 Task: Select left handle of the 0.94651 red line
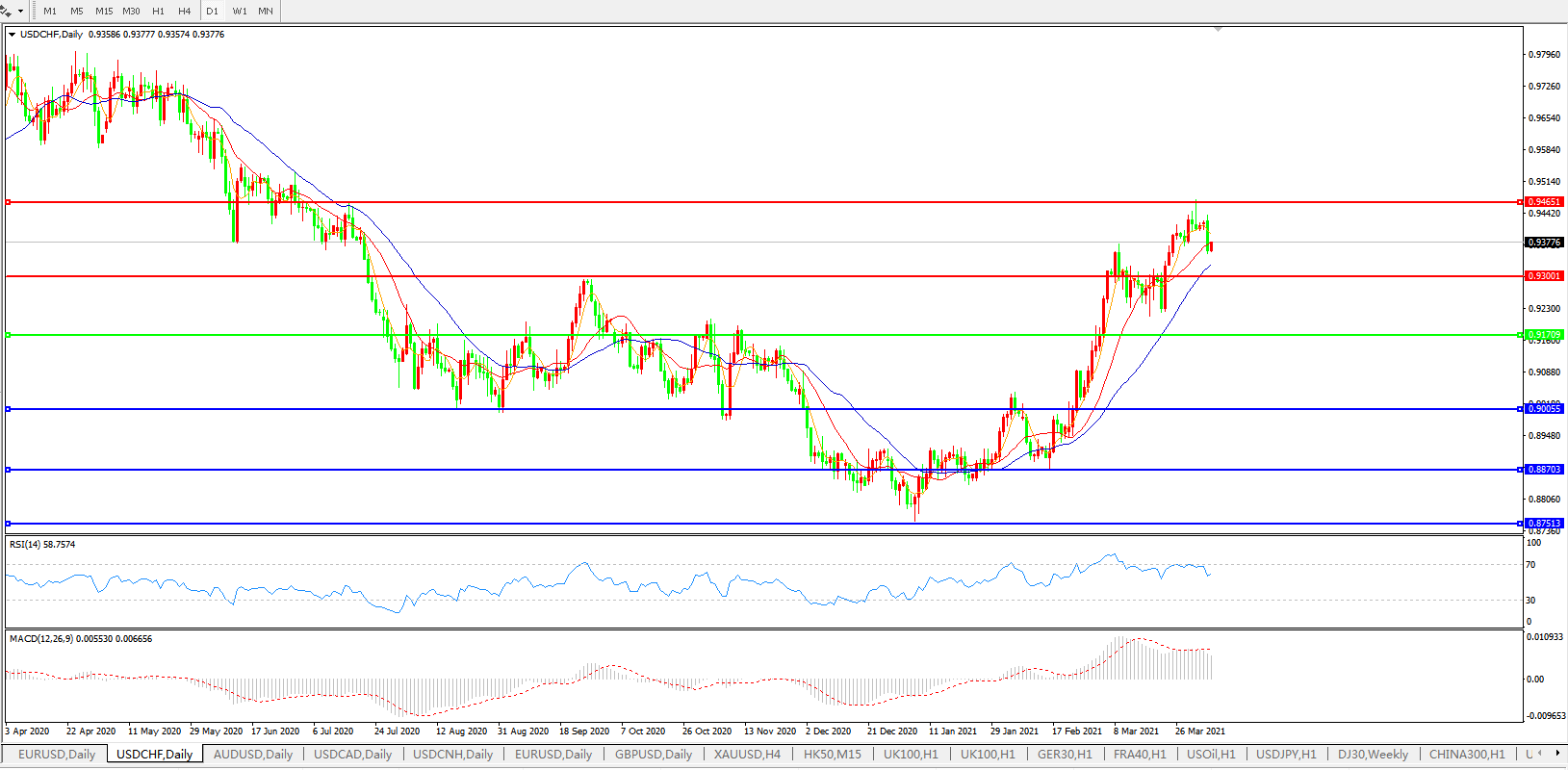(8, 202)
